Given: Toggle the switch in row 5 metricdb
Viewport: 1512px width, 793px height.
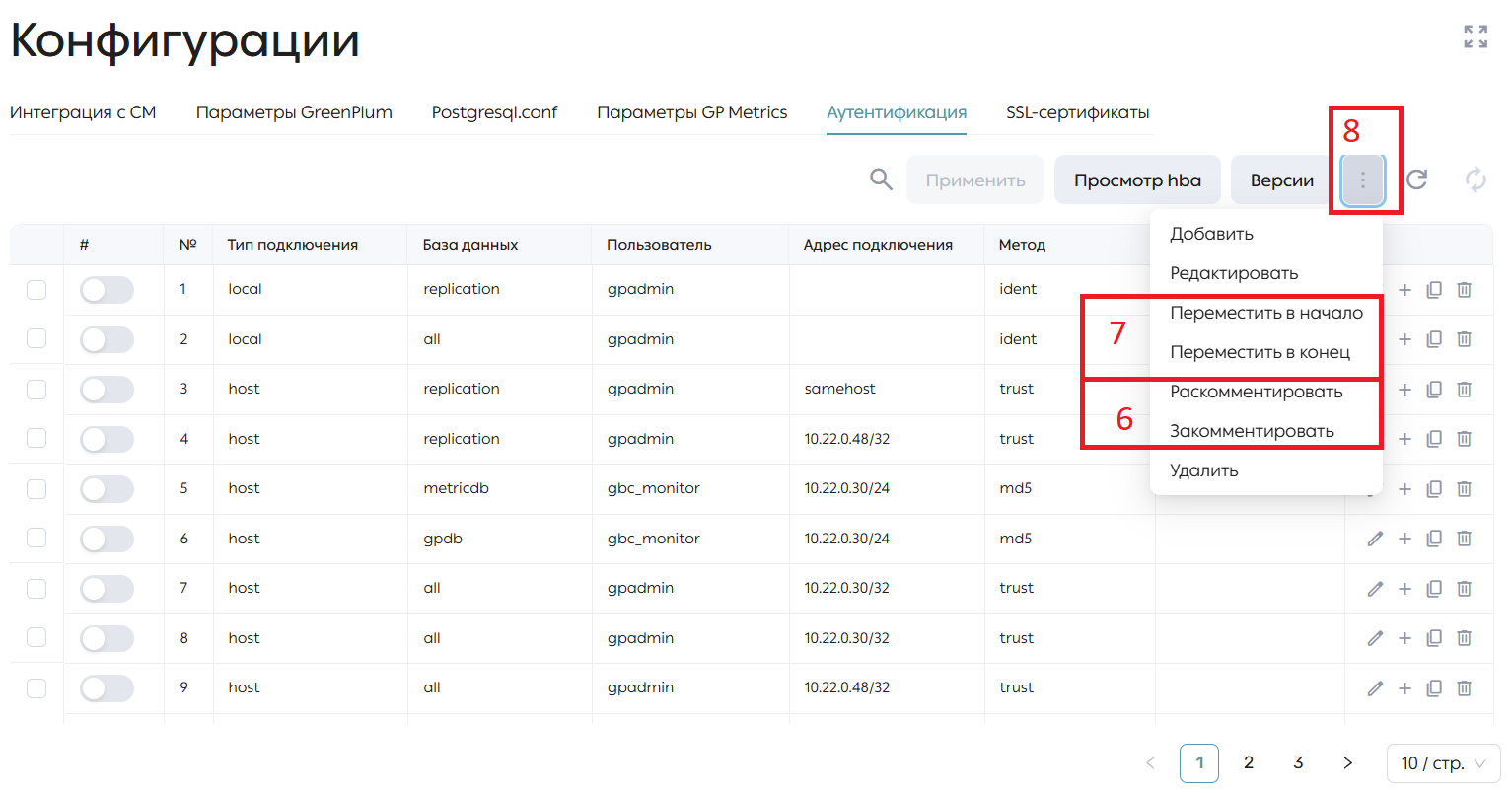Looking at the screenshot, I should [107, 489].
